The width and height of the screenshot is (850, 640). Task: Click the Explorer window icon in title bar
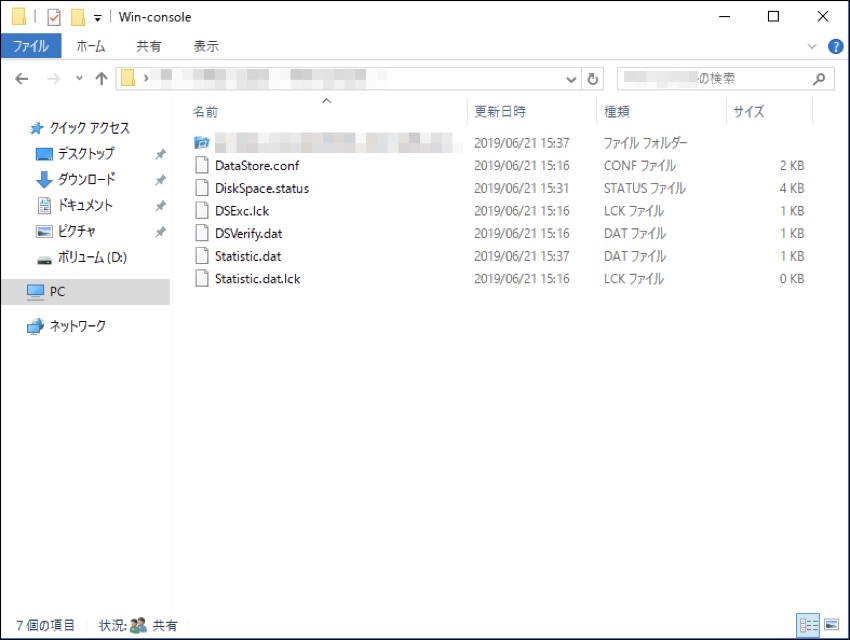click(x=18, y=17)
